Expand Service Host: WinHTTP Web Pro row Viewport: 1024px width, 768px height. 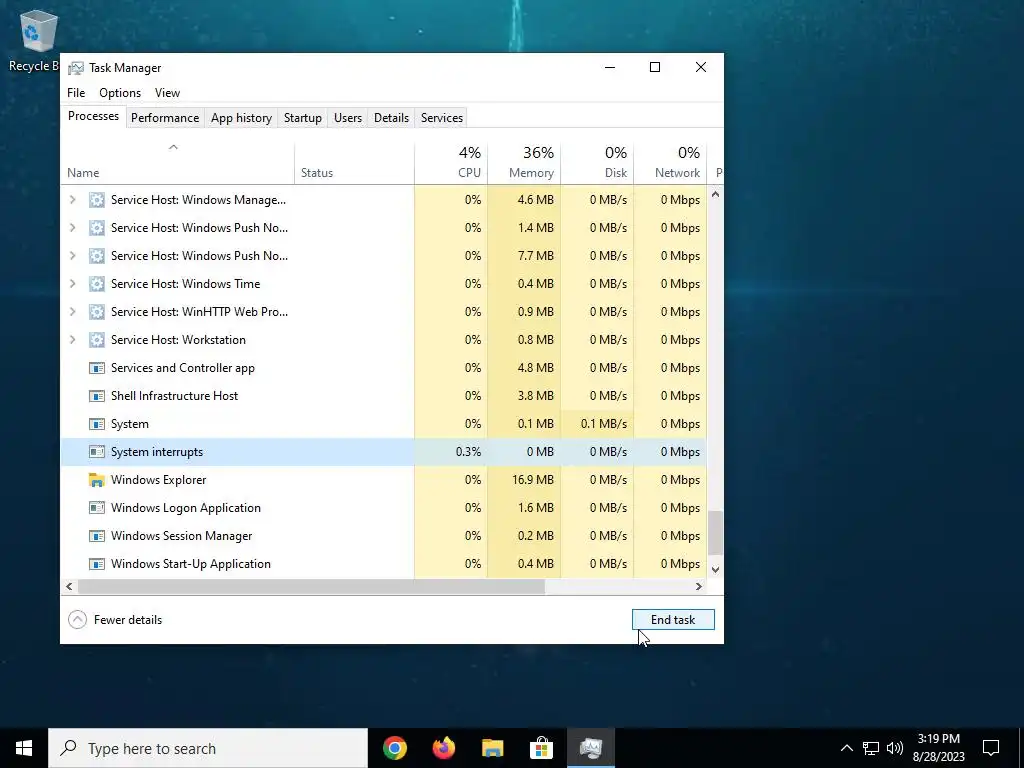72,312
